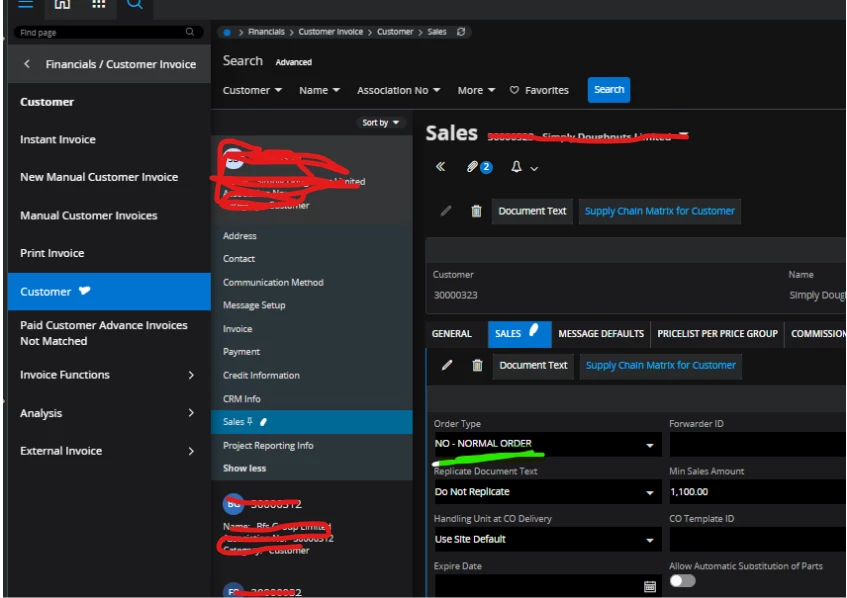Switch to PRICELIST PER PRICE GROUP tab

tap(717, 334)
